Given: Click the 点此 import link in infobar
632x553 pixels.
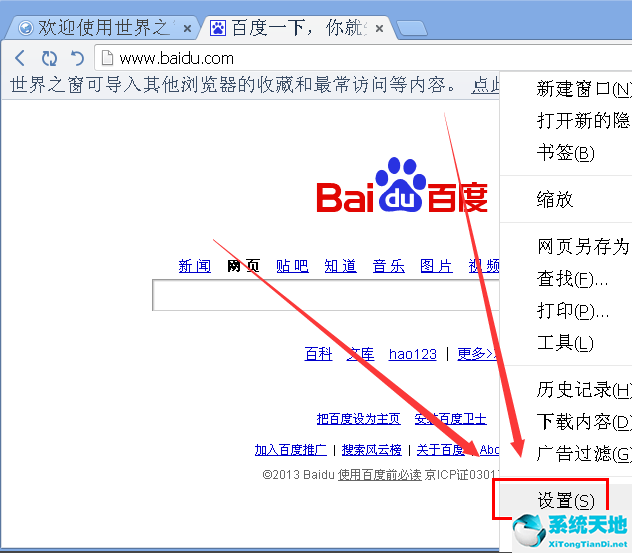Looking at the screenshot, I should click(485, 85).
